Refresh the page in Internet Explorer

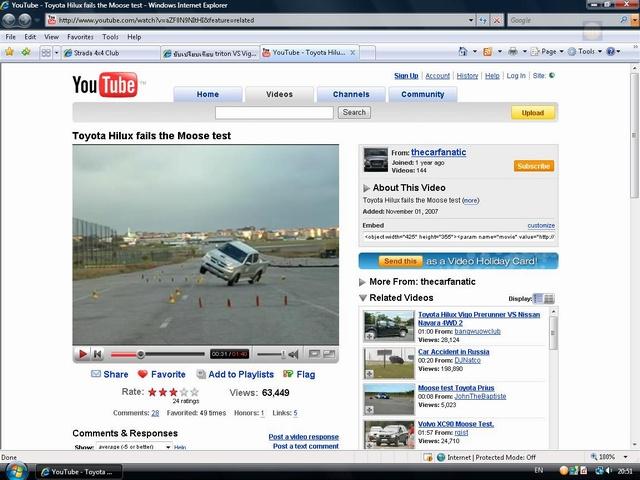tap(483, 20)
